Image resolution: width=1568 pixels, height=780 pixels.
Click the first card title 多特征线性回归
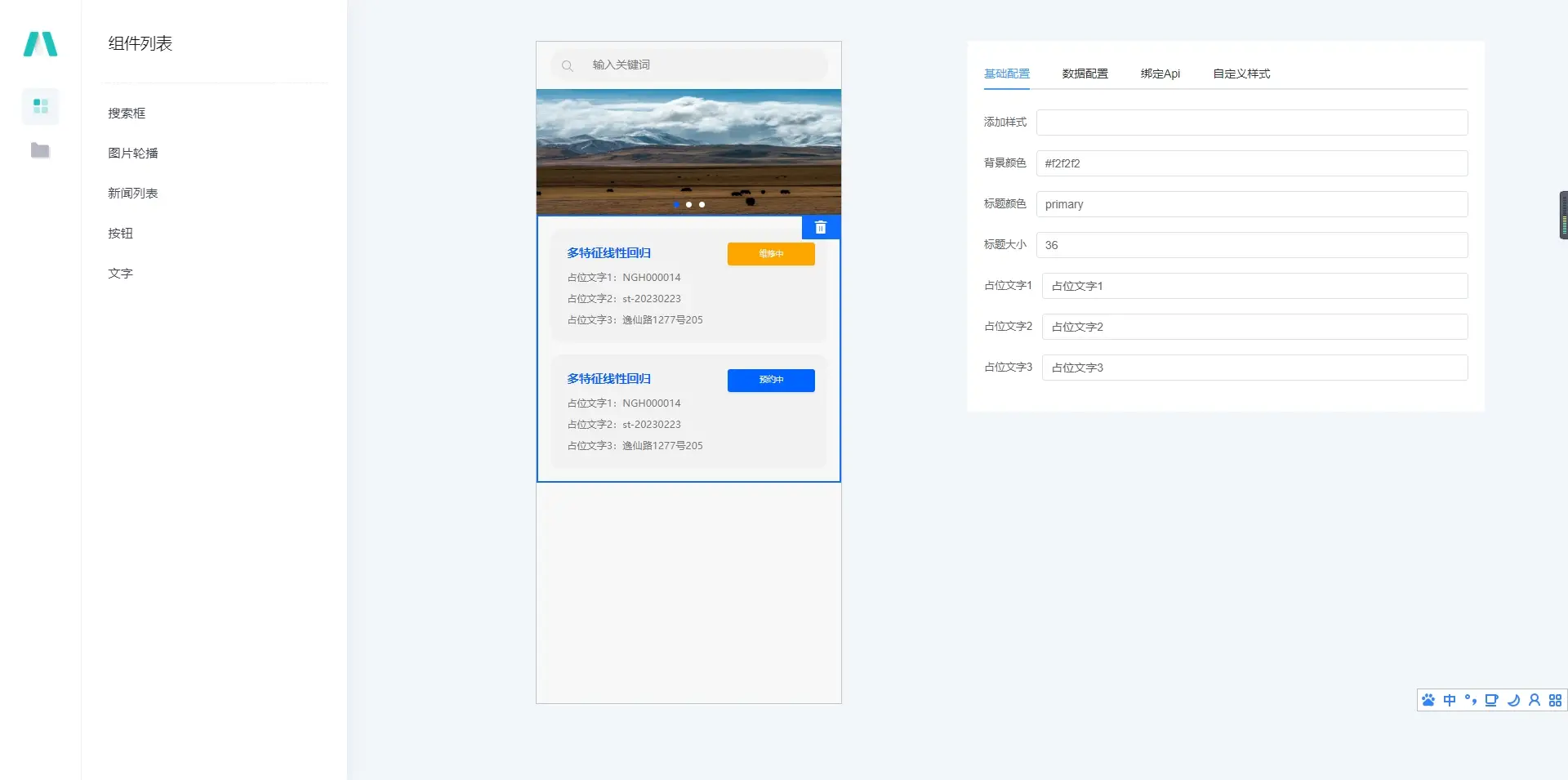609,253
